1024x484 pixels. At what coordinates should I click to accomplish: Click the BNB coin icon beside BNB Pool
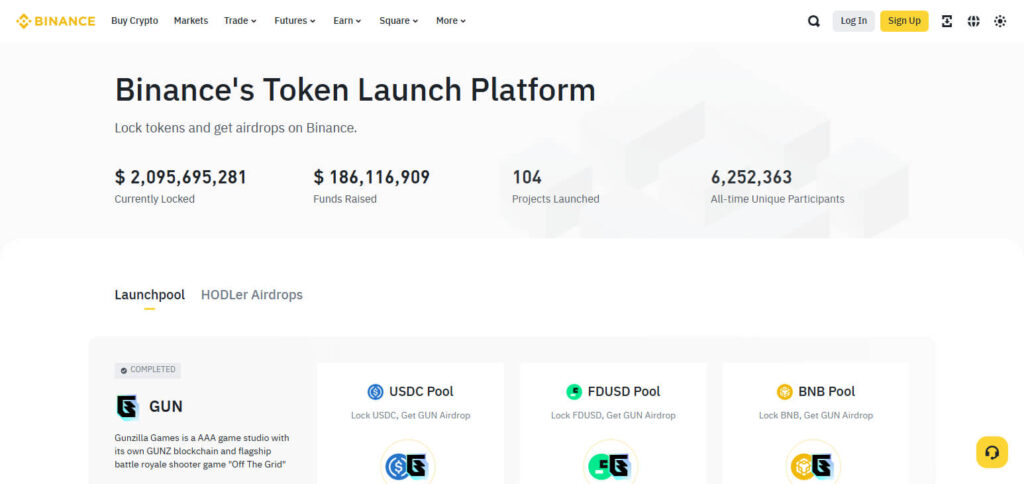click(x=784, y=392)
